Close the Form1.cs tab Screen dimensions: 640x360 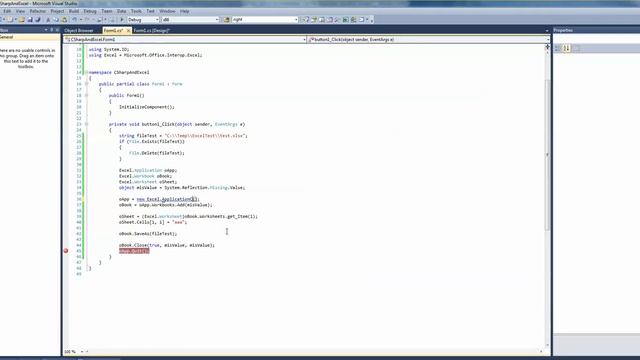tap(128, 31)
